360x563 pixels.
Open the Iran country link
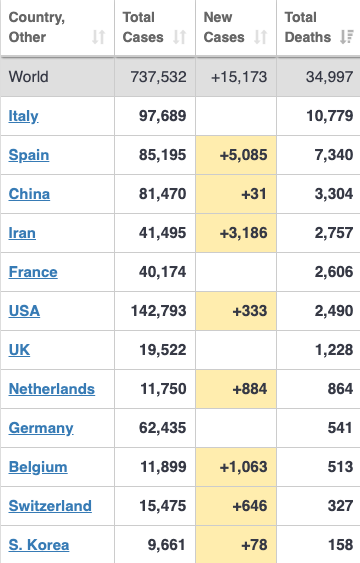(x=22, y=233)
